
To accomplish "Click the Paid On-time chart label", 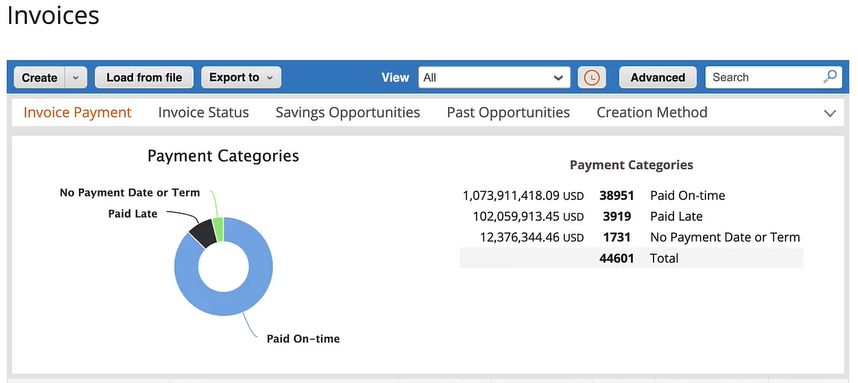I will (x=303, y=339).
